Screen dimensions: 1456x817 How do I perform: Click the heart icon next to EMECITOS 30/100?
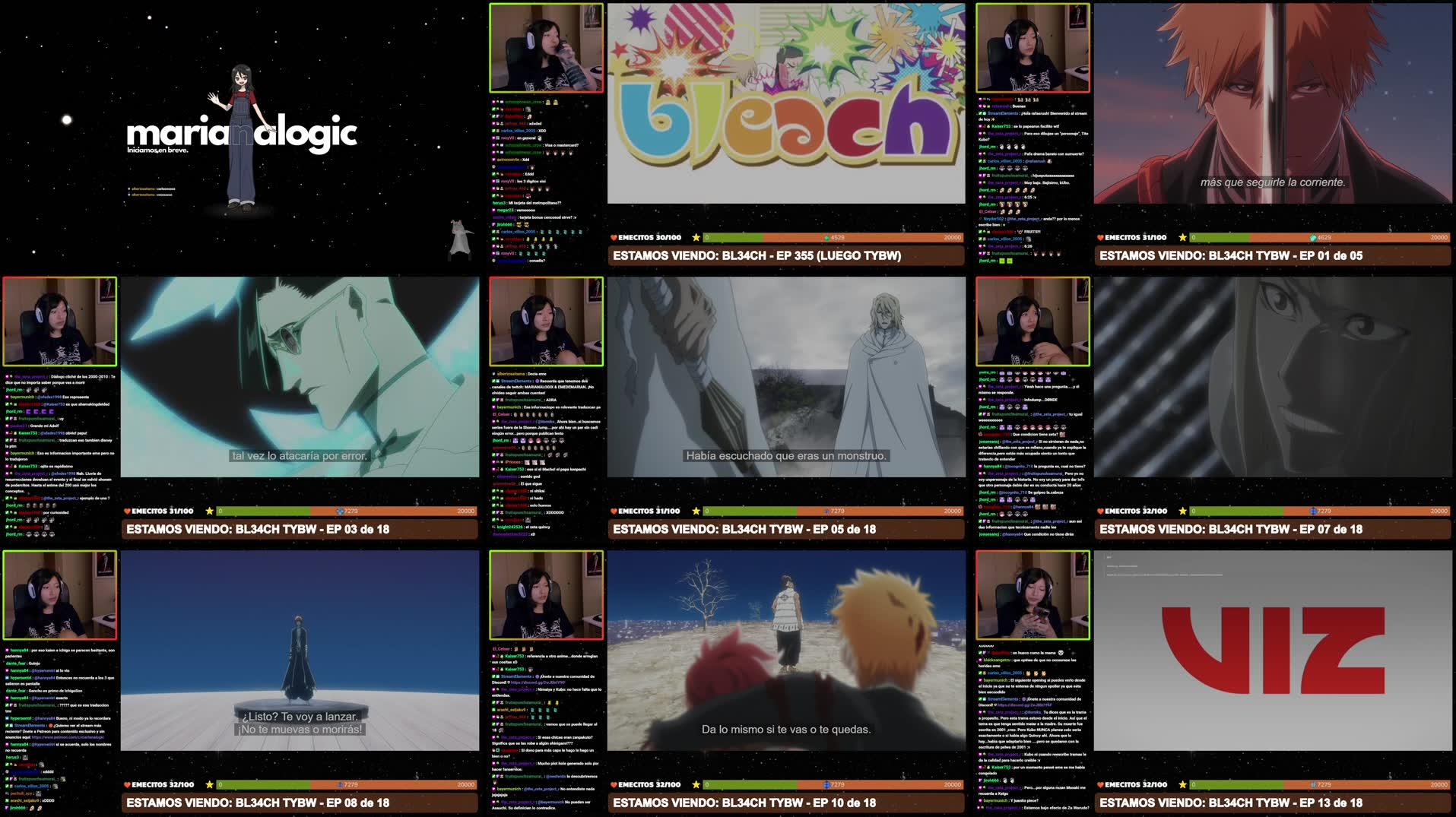click(x=614, y=238)
